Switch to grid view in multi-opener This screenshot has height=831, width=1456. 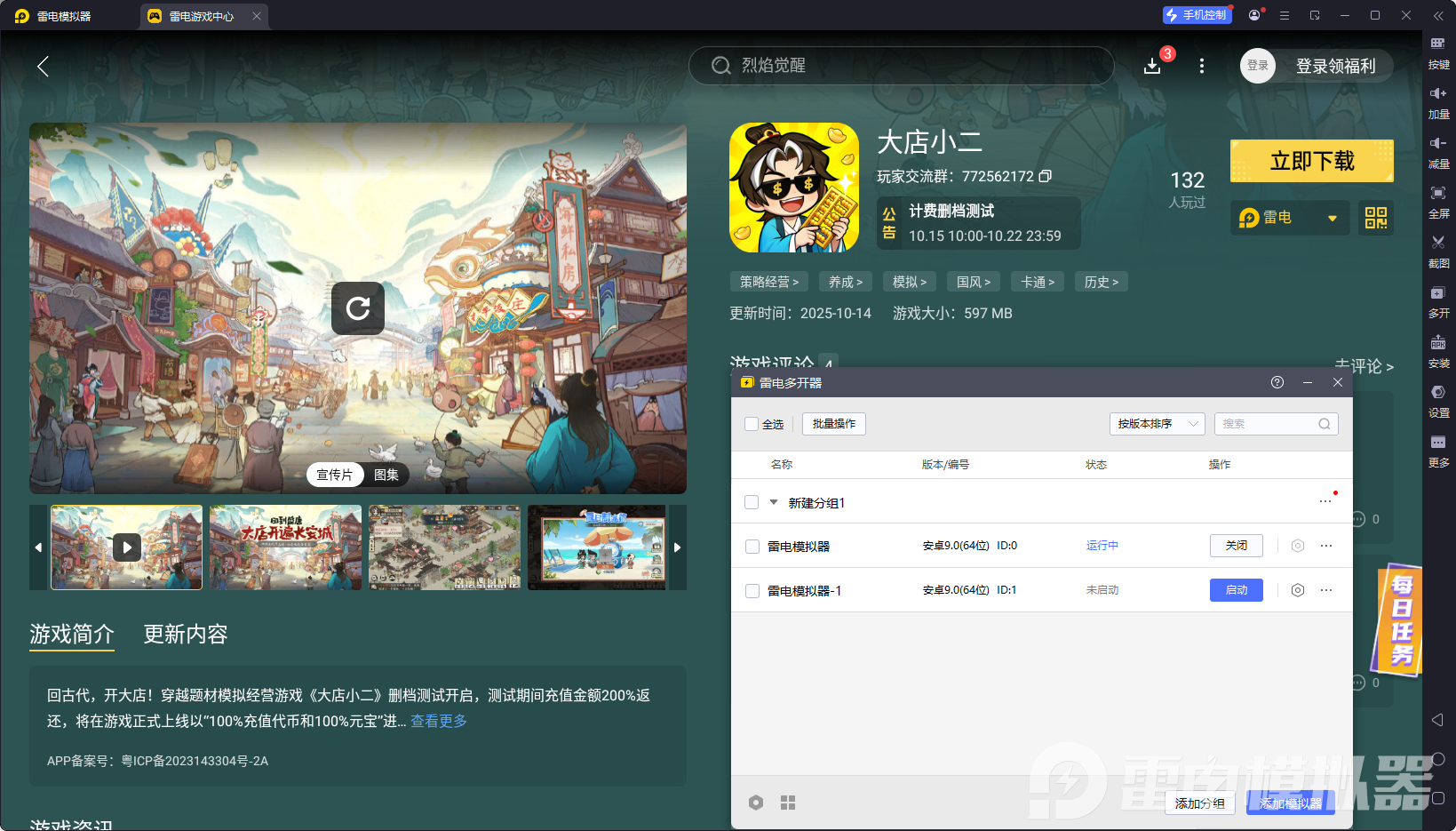[788, 803]
